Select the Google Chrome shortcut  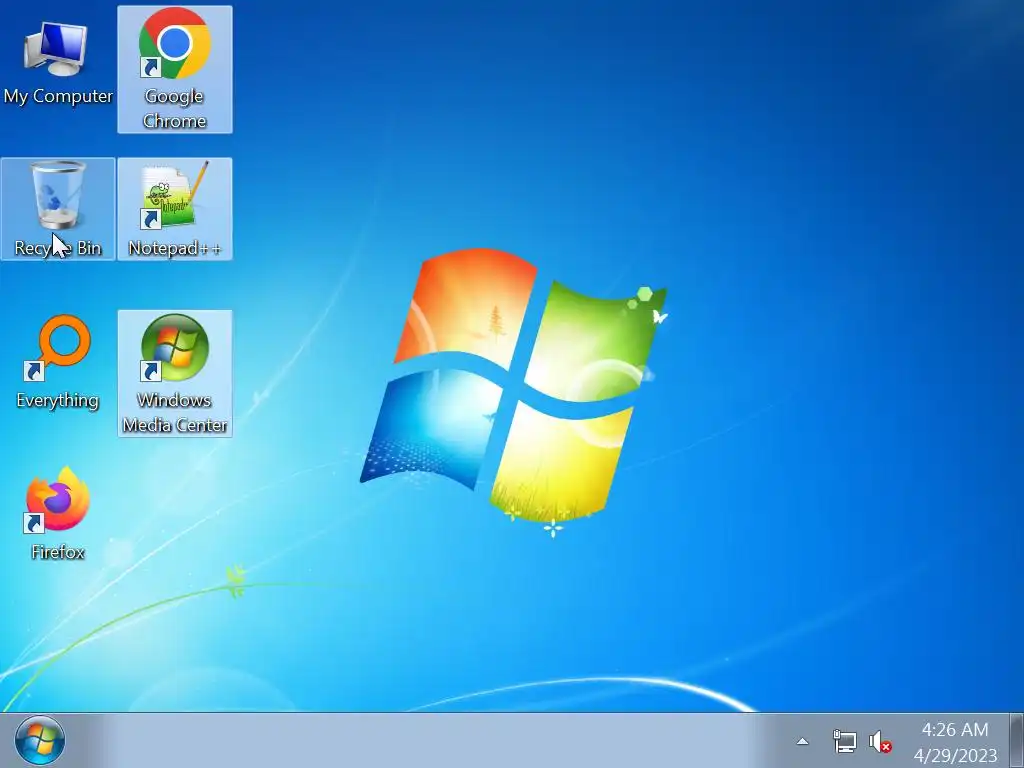coord(174,69)
